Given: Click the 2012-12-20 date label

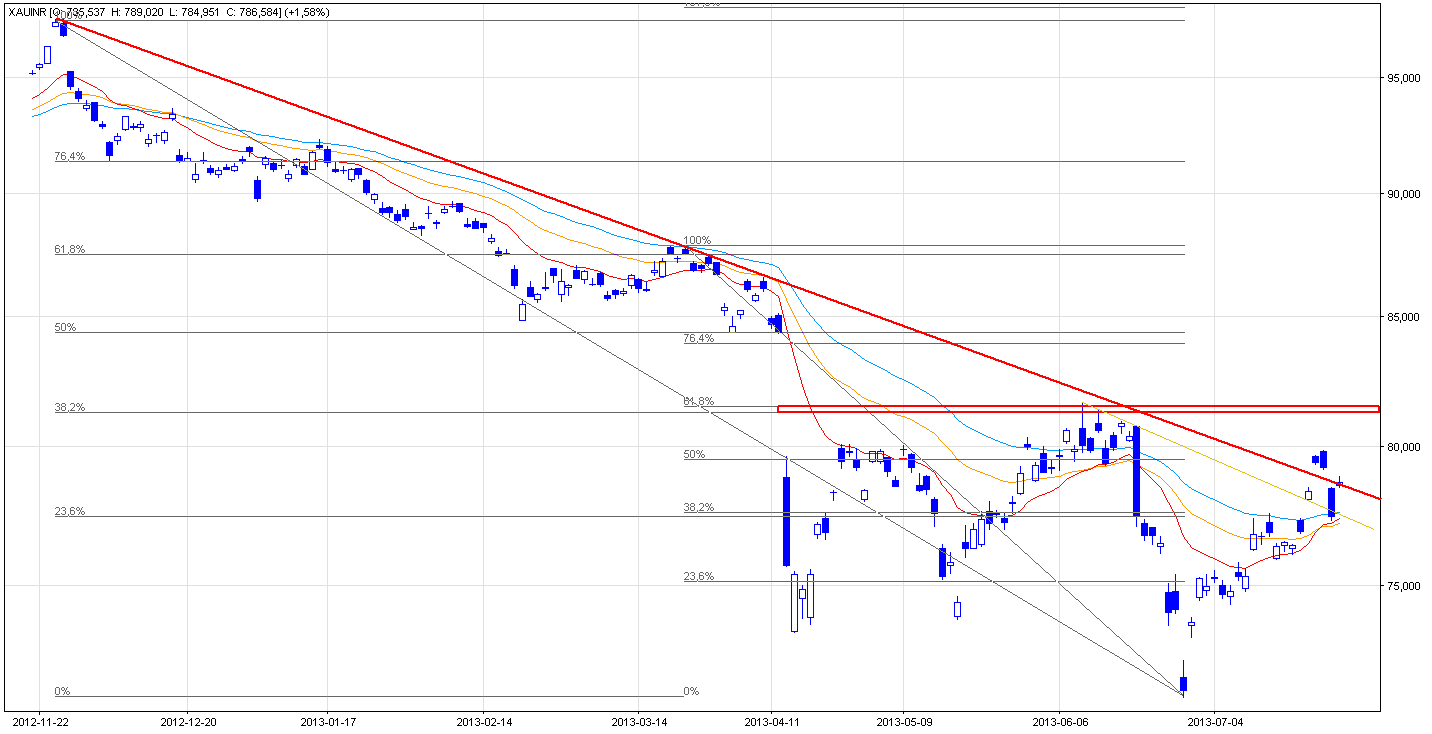Looking at the screenshot, I should click(188, 720).
